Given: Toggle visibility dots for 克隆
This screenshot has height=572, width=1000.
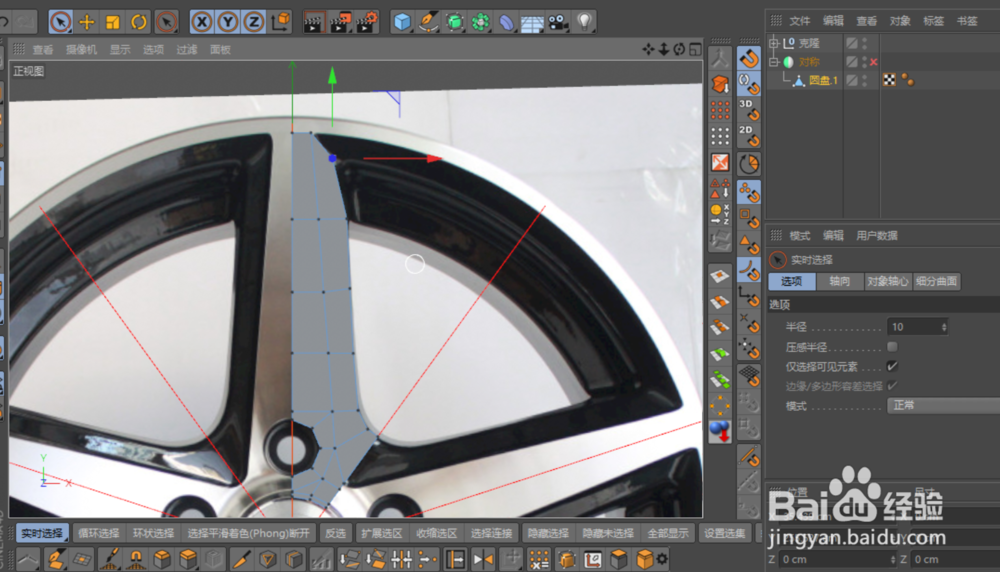Looking at the screenshot, I should (x=865, y=43).
